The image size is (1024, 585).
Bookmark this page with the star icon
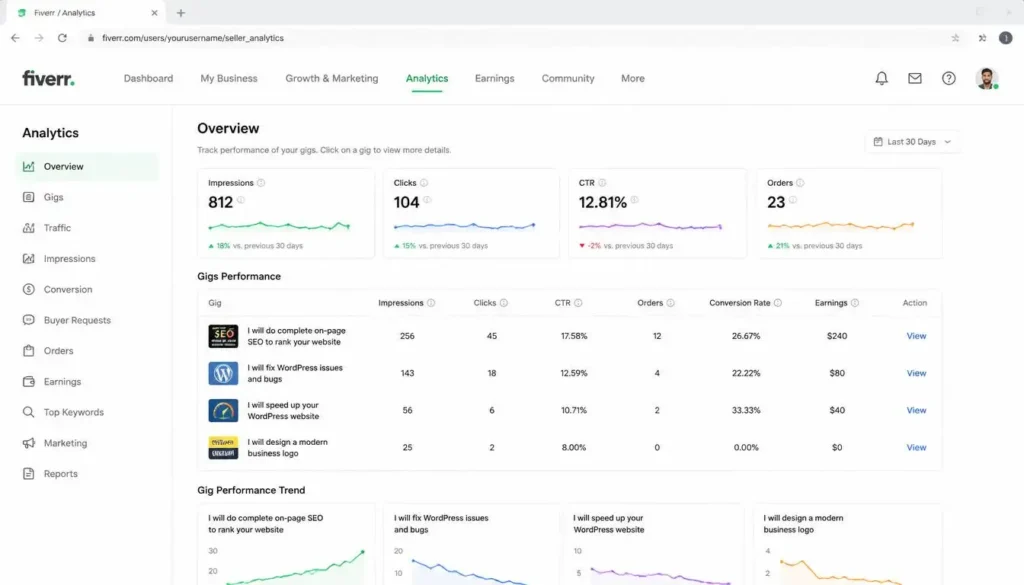click(x=955, y=38)
